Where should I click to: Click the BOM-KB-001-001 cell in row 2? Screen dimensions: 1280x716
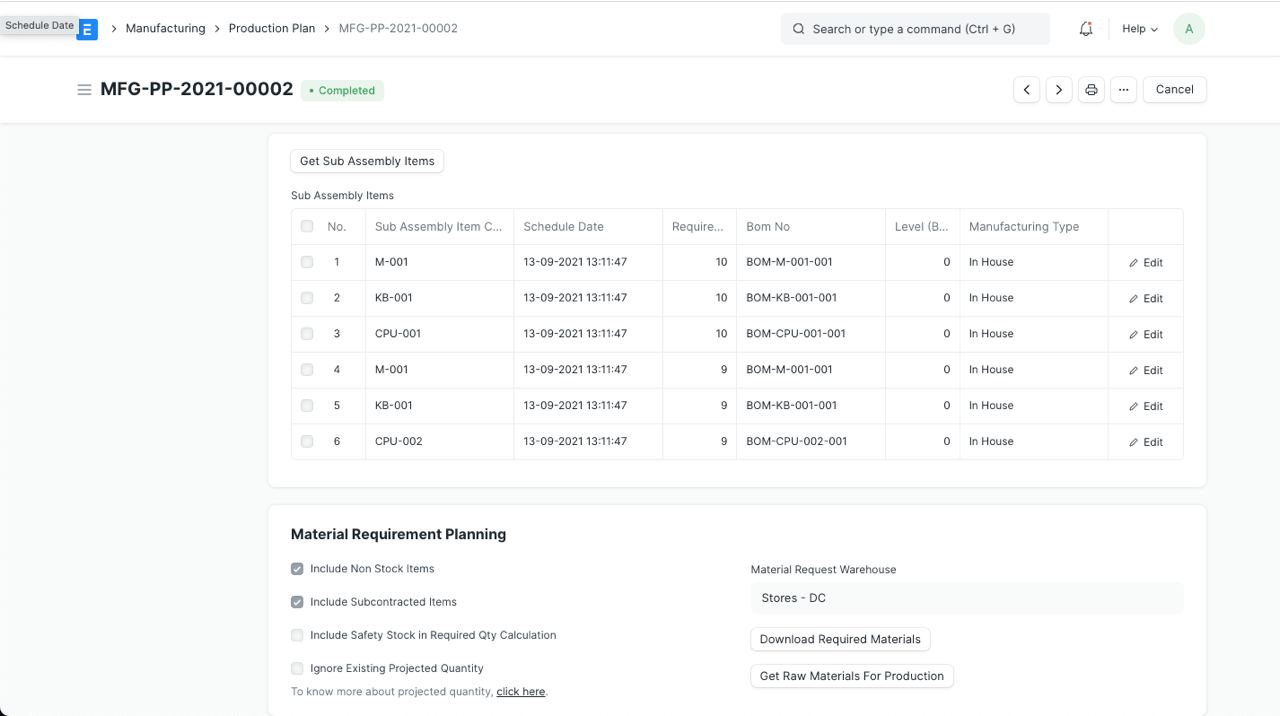(x=811, y=298)
